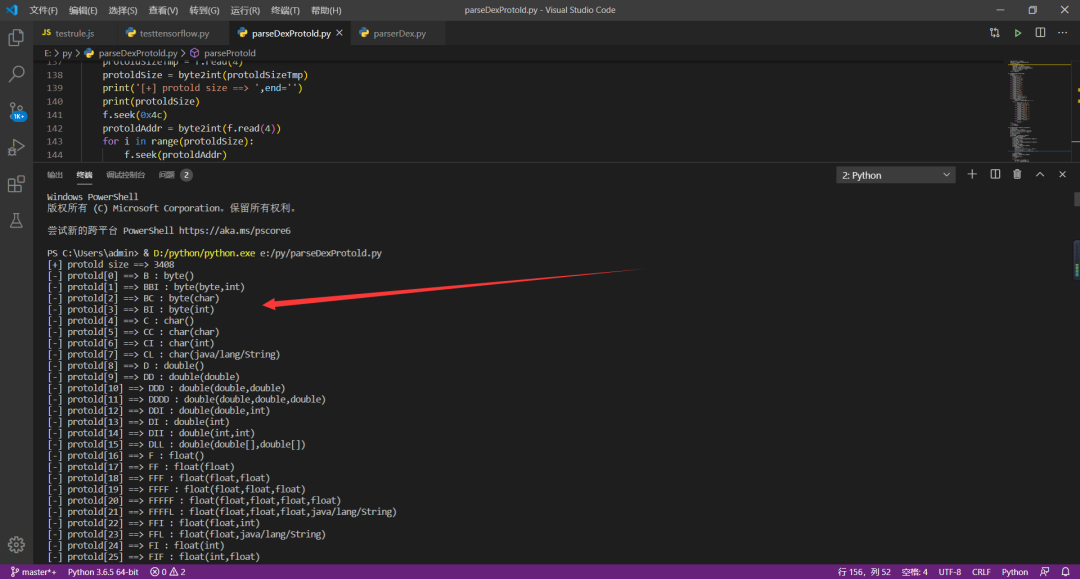
Task: Click master git branch indicator
Action: pos(33,572)
